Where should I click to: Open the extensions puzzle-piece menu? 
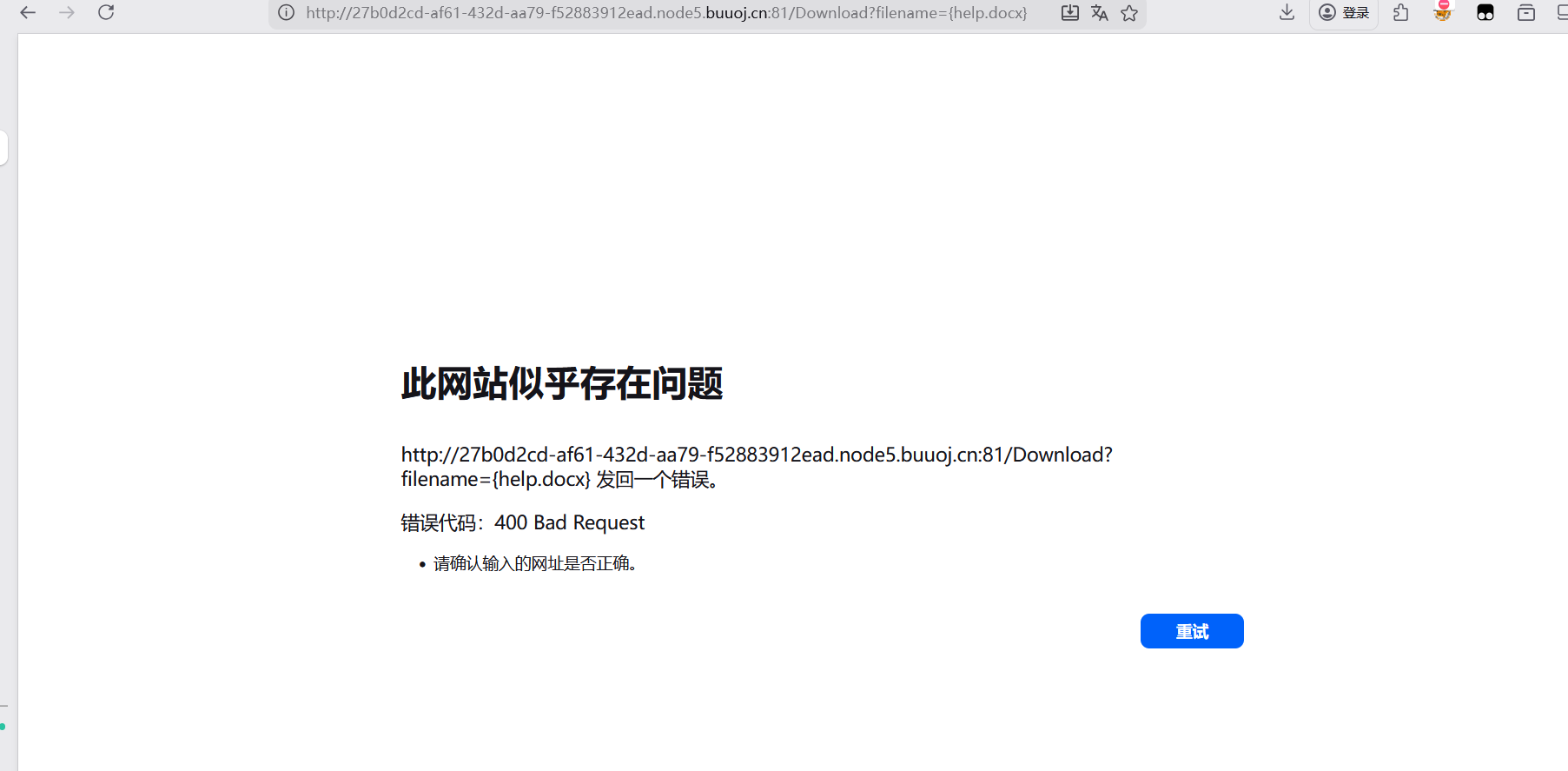coord(1400,12)
